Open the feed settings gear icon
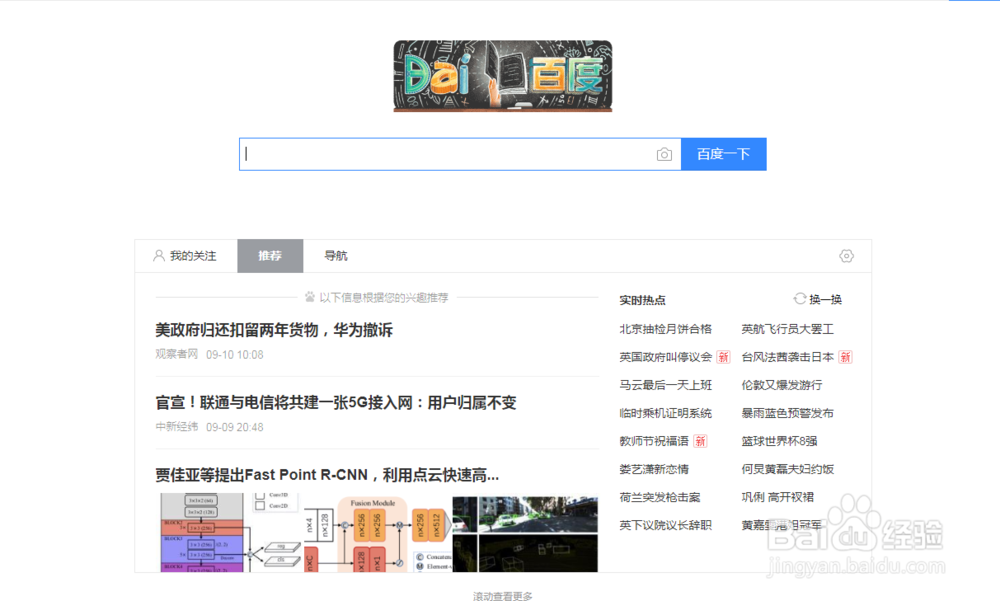Viewport: 1000px width, 601px height. point(846,256)
